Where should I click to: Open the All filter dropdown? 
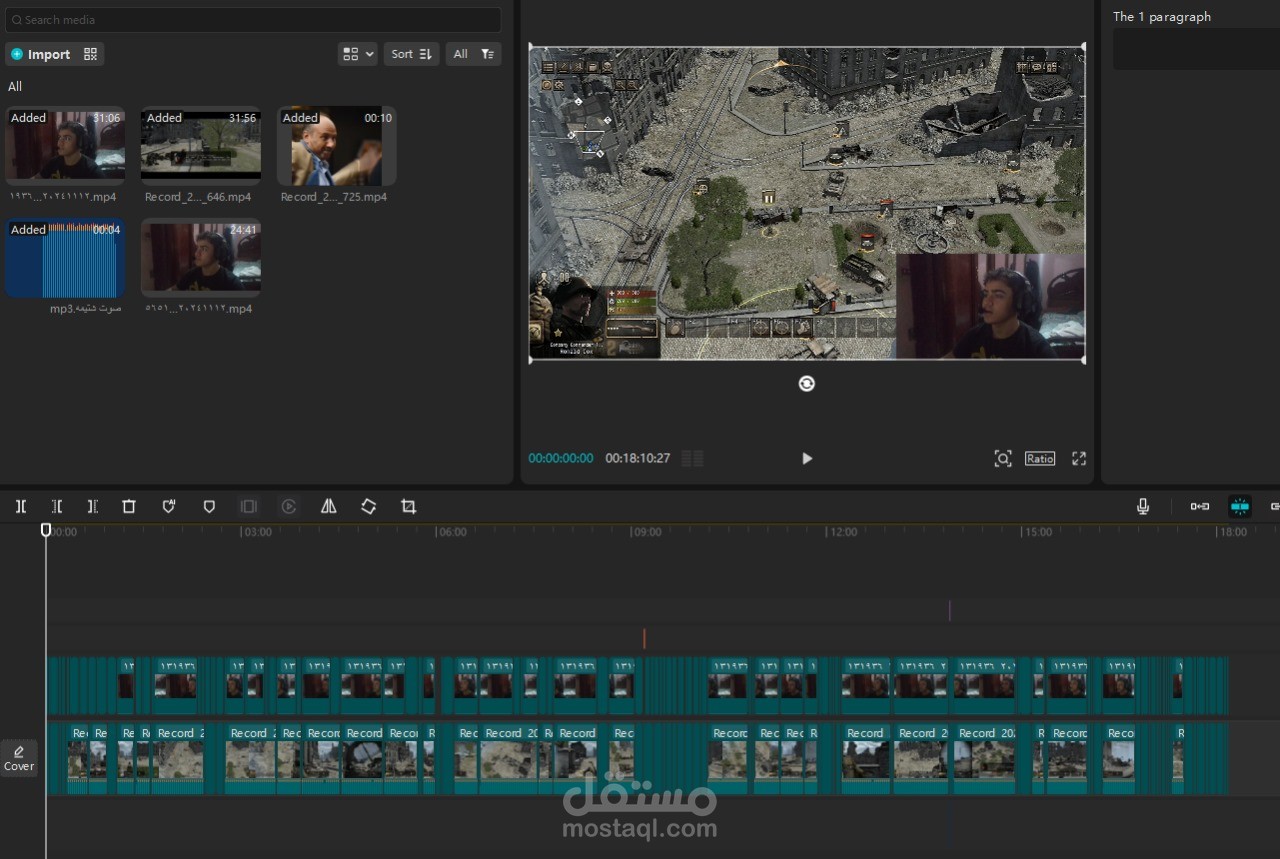point(474,54)
